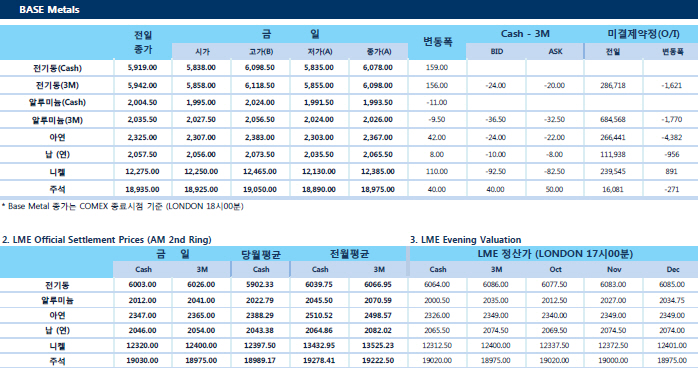Select 니켈 BID value -92.50
Image resolution: width=698 pixels, height=368 pixels.
click(x=495, y=171)
